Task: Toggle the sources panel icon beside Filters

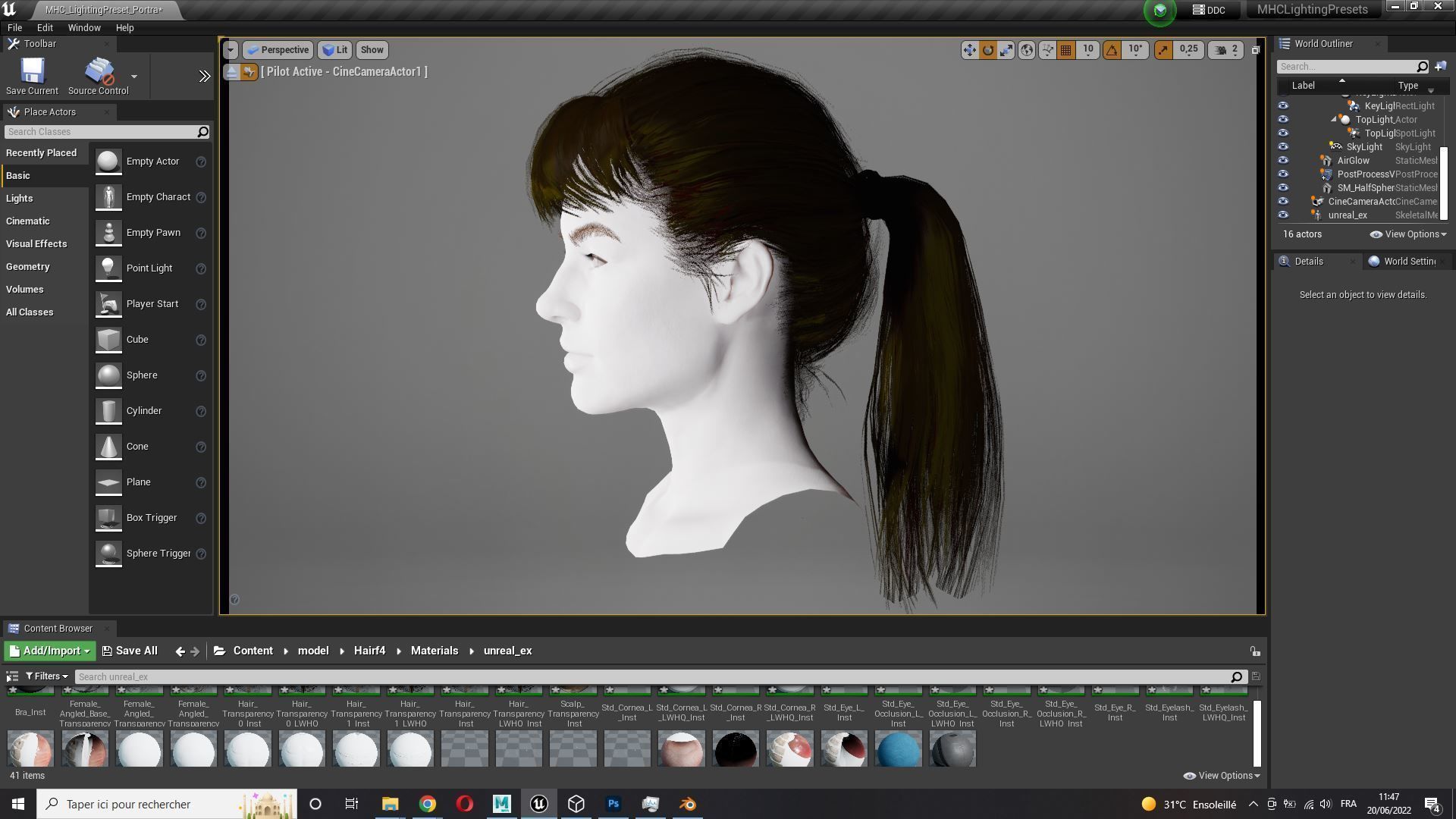Action: tap(11, 676)
